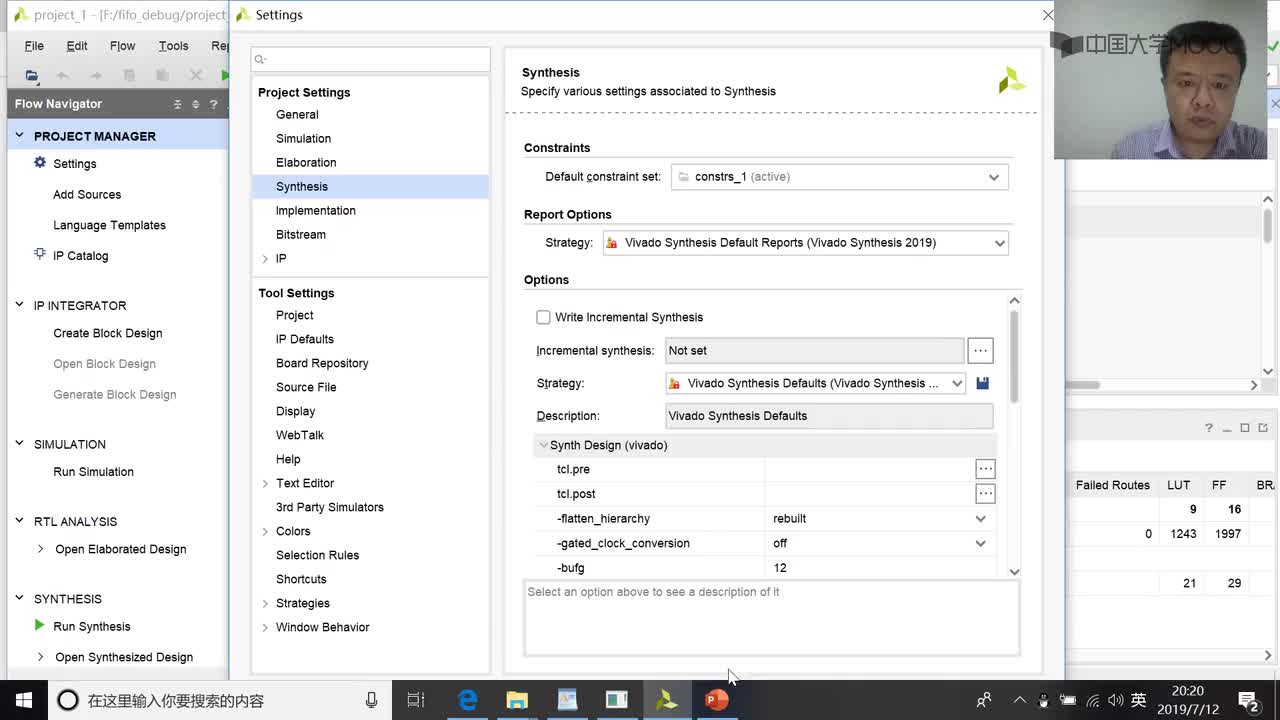This screenshot has height=720, width=1280.
Task: Switch to Vivado taskbar icon
Action: (x=666, y=700)
